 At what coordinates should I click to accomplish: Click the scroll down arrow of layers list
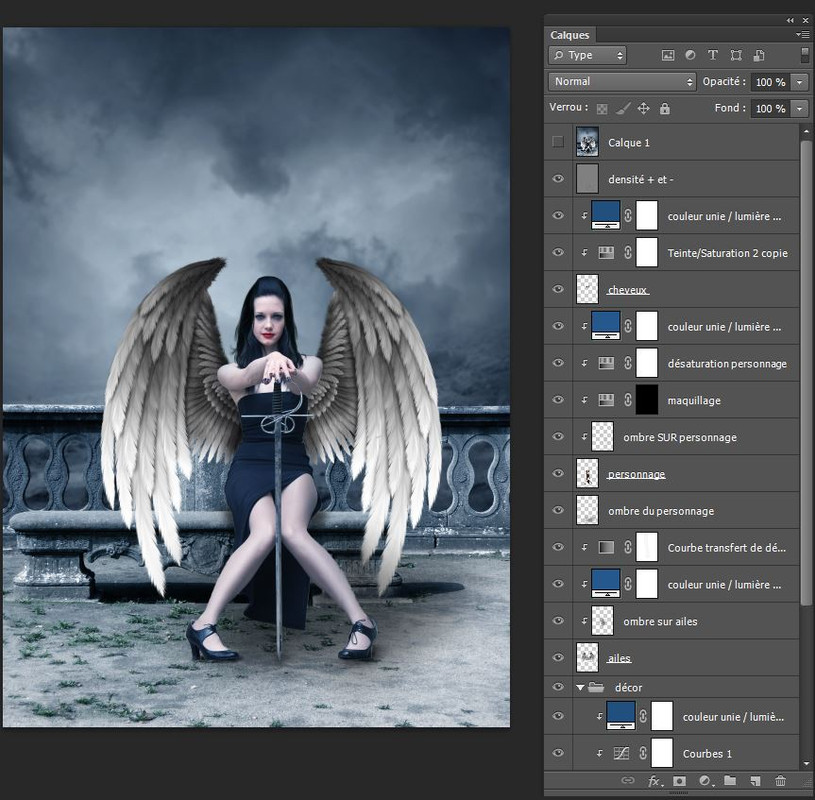point(806,764)
